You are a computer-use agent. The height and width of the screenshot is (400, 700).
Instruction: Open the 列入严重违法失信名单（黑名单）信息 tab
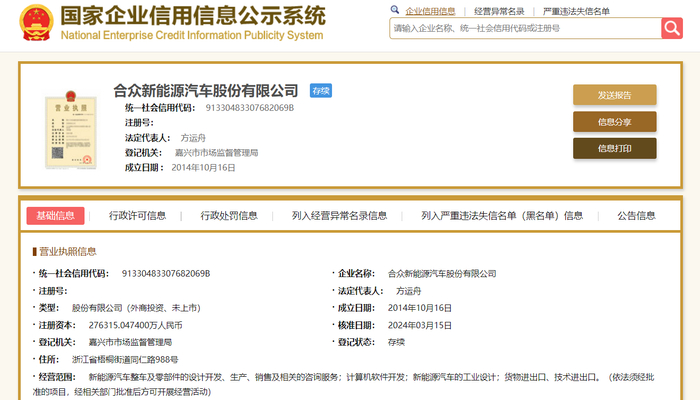tap(502, 216)
